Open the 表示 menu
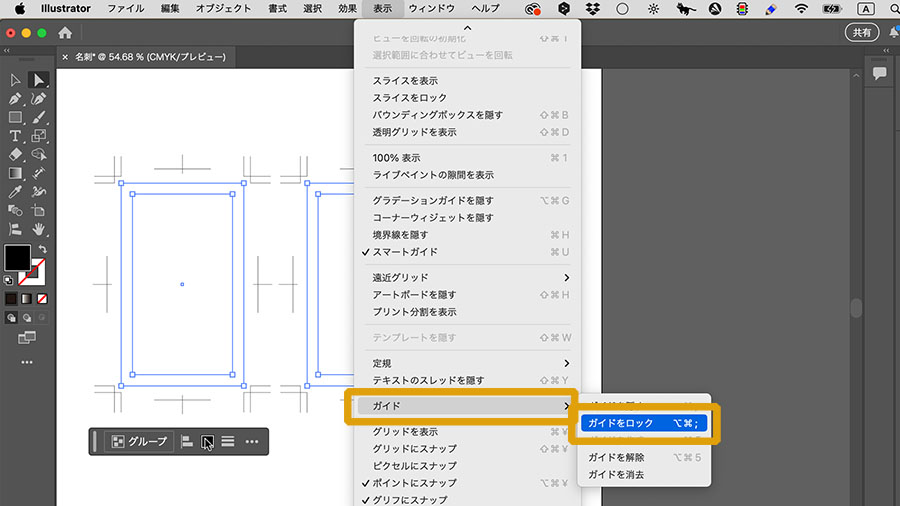 click(x=382, y=9)
